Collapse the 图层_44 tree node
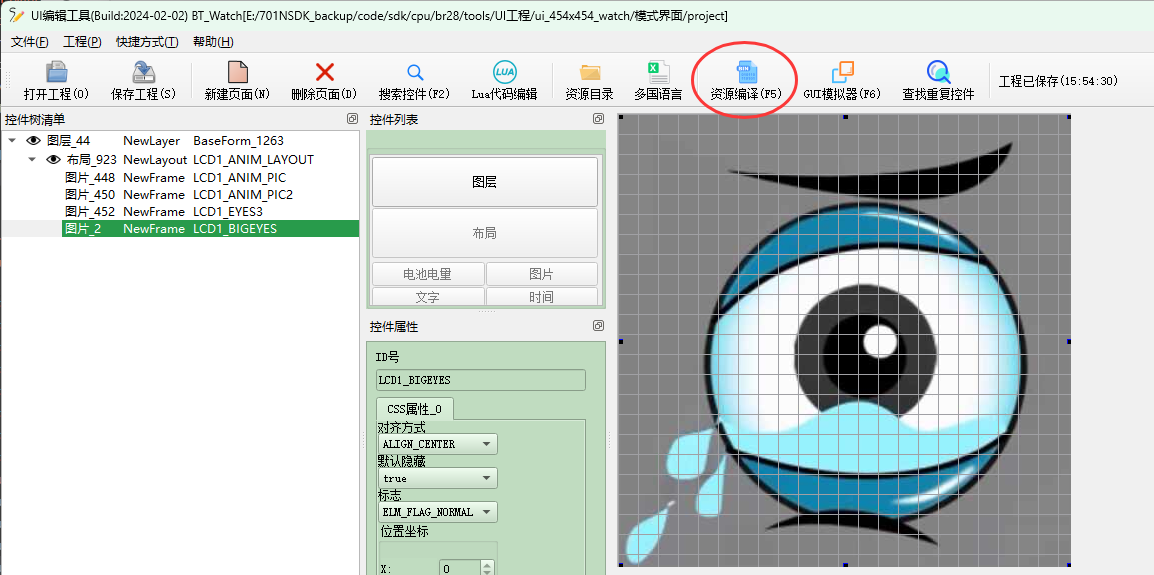 pos(13,141)
